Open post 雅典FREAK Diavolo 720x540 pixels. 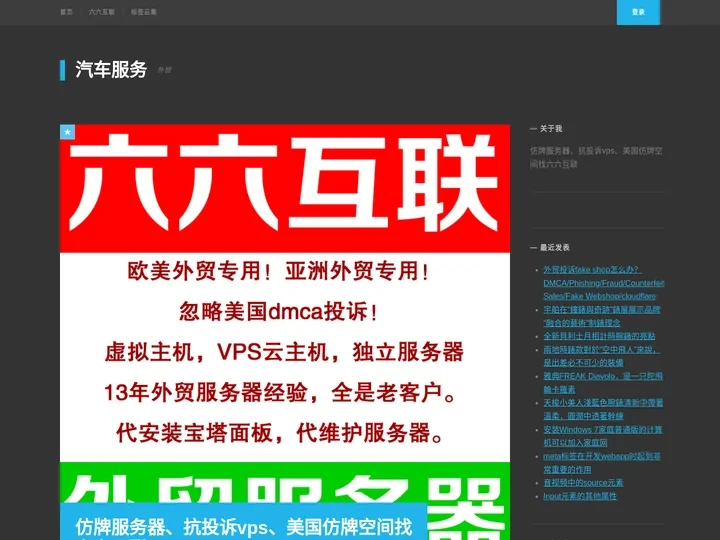[603, 382]
